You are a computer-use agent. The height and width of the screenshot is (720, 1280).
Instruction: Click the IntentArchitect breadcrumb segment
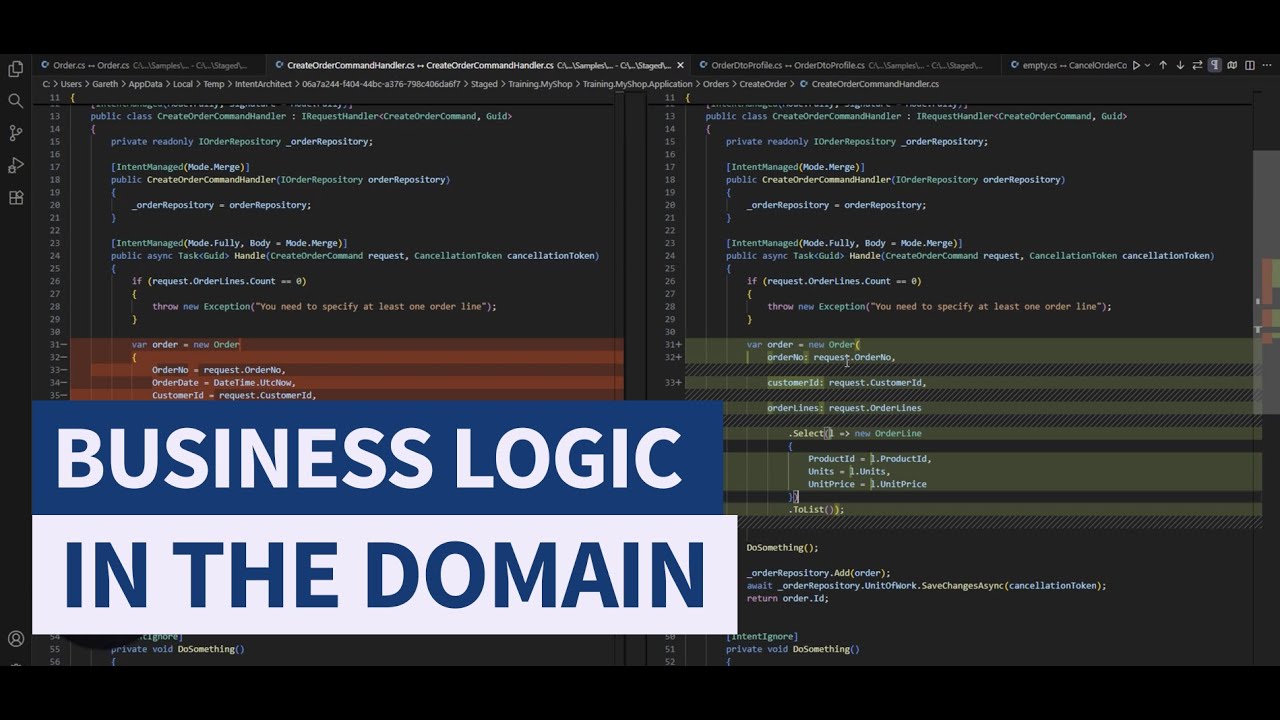tap(264, 84)
